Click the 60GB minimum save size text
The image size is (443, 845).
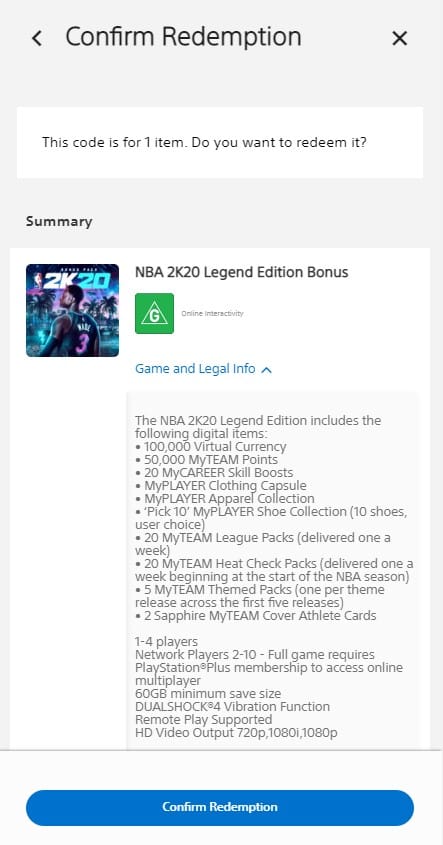(208, 694)
